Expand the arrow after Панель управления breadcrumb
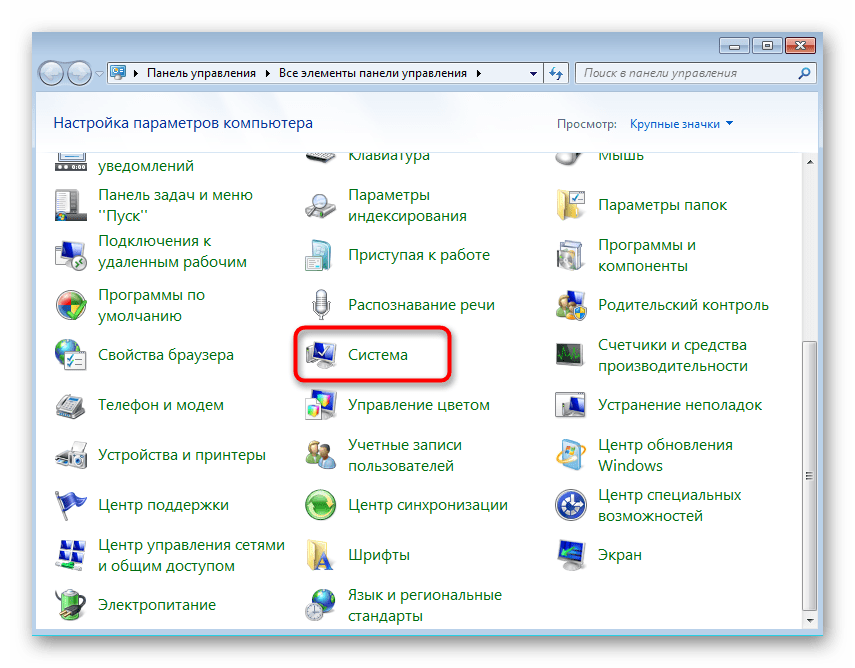The image size is (855, 668). pos(268,74)
